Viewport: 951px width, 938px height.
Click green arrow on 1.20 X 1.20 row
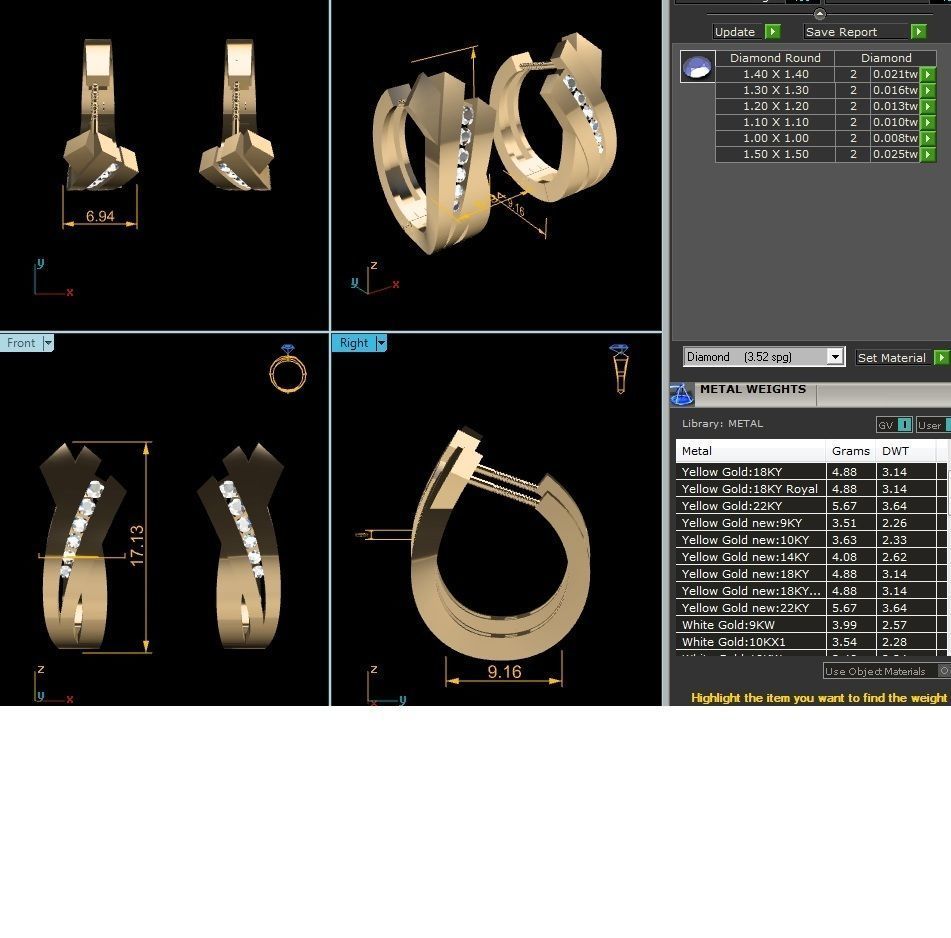pos(928,106)
